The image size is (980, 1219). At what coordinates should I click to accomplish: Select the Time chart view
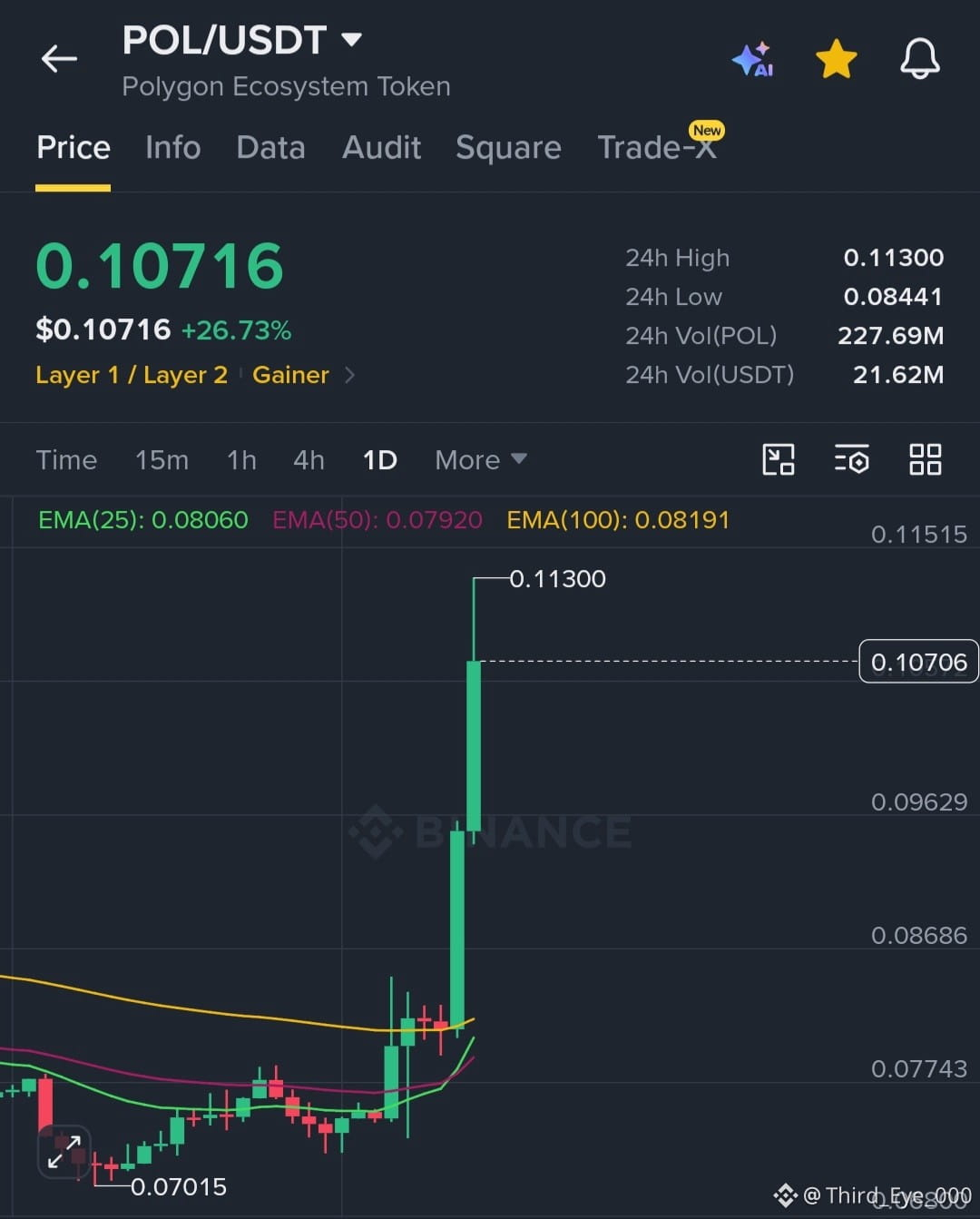tap(66, 460)
